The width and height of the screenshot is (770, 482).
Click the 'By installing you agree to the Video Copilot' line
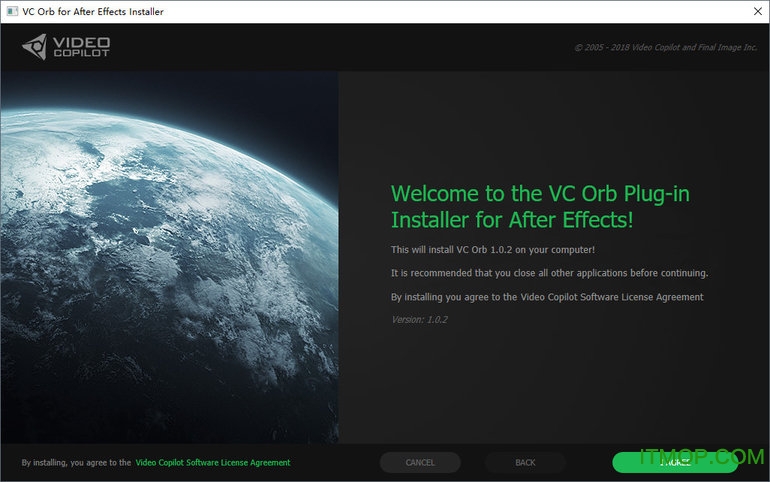[x=547, y=297]
